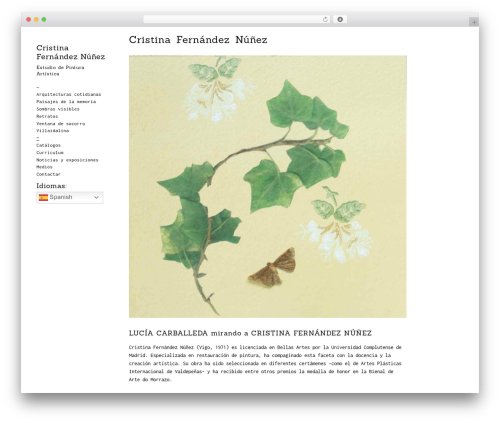500x423 pixels.
Task: Open the Catálogos page
Action: pyautogui.click(x=48, y=145)
